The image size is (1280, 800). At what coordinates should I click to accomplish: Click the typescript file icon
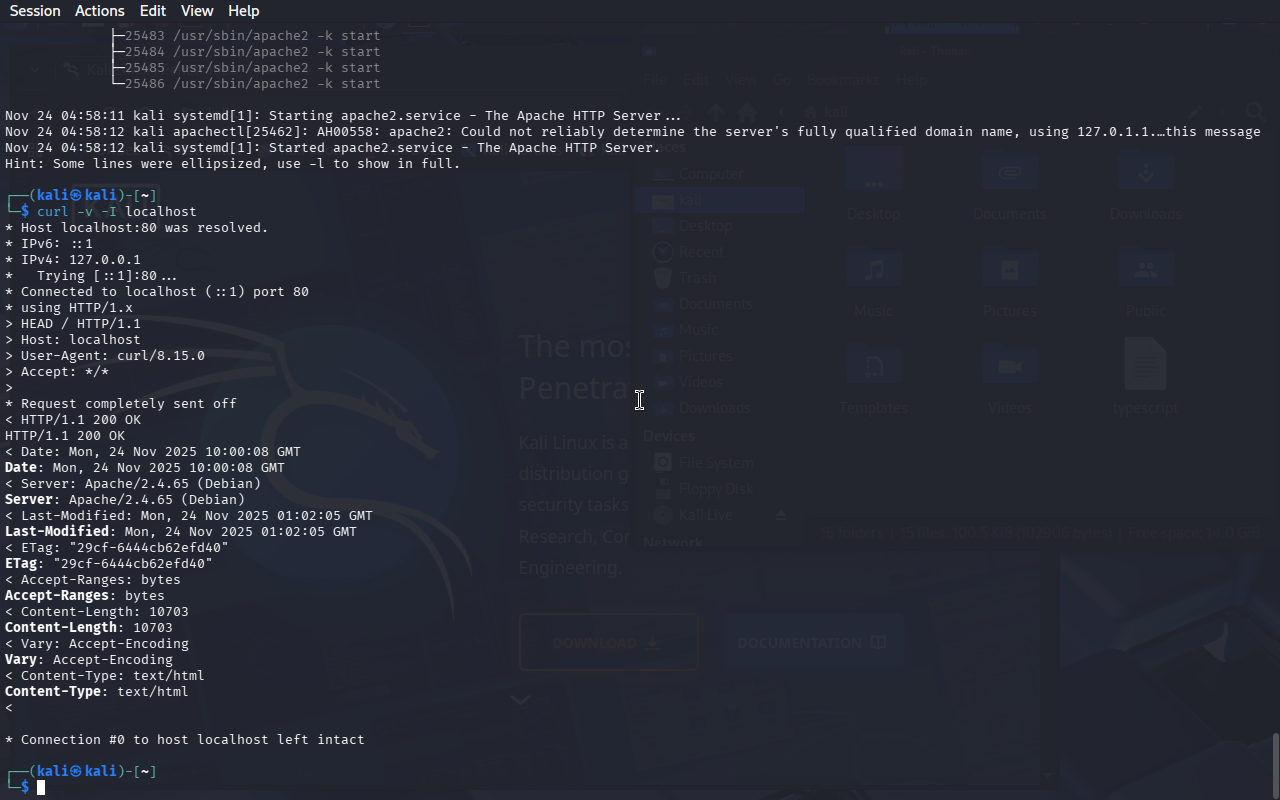[1145, 365]
